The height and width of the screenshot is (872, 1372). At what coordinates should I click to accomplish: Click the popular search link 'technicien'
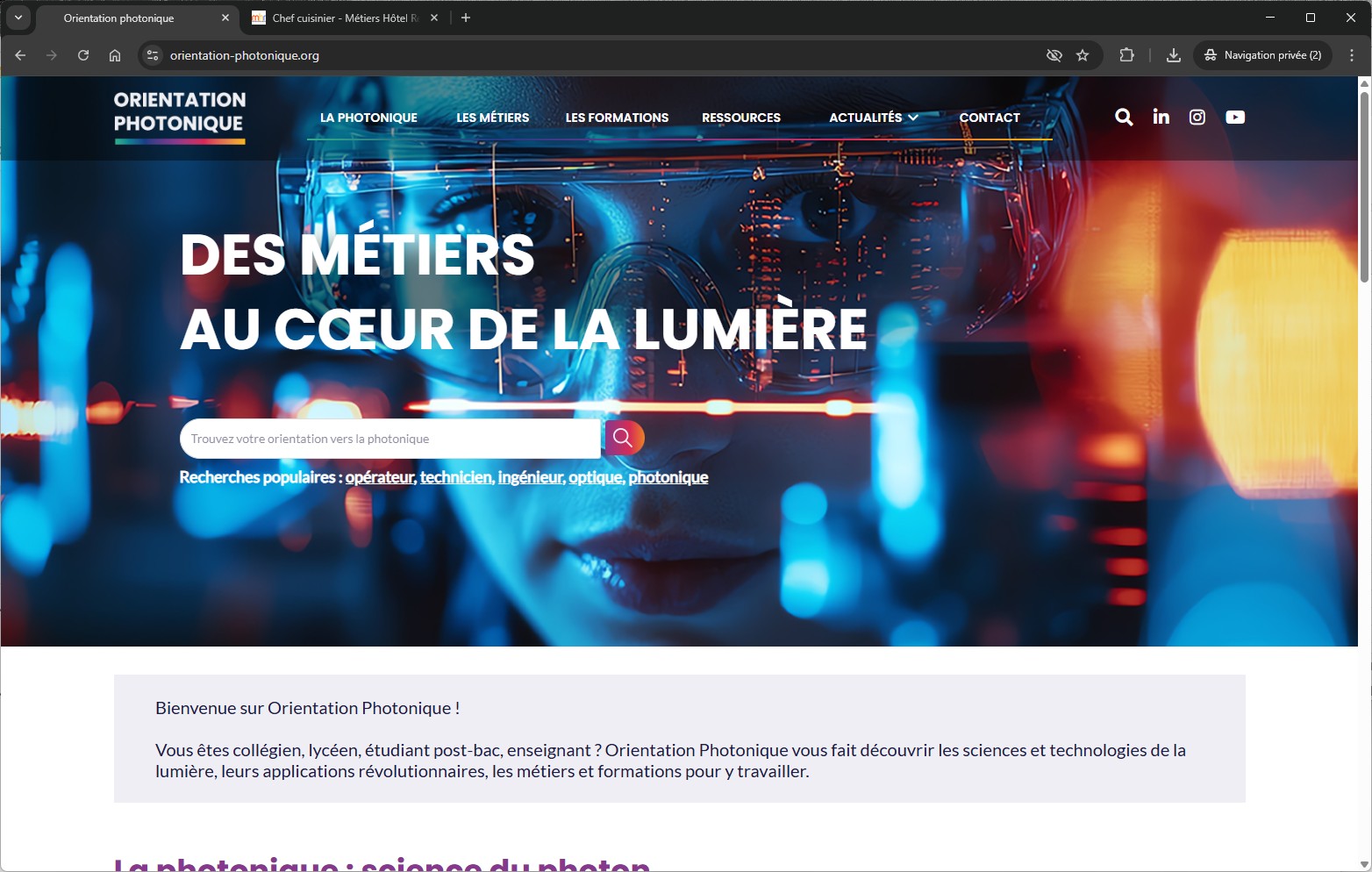click(x=455, y=477)
